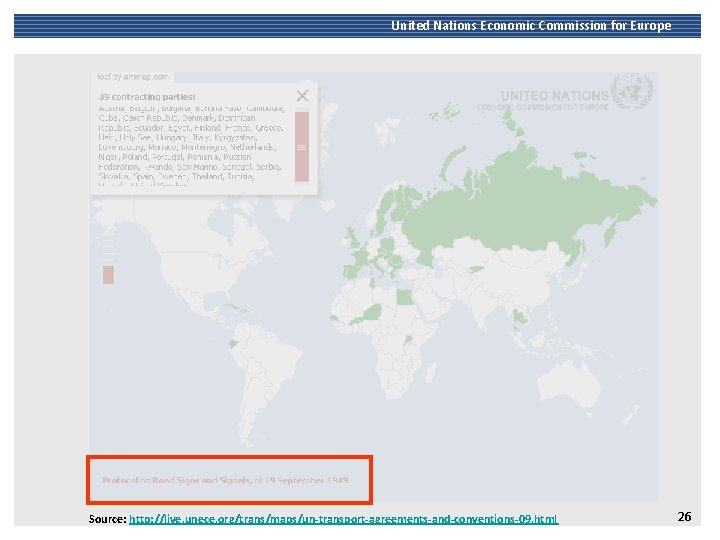The height and width of the screenshot is (540, 720).
Task: Click Niger highlighted on the map
Action: pos(373,313)
